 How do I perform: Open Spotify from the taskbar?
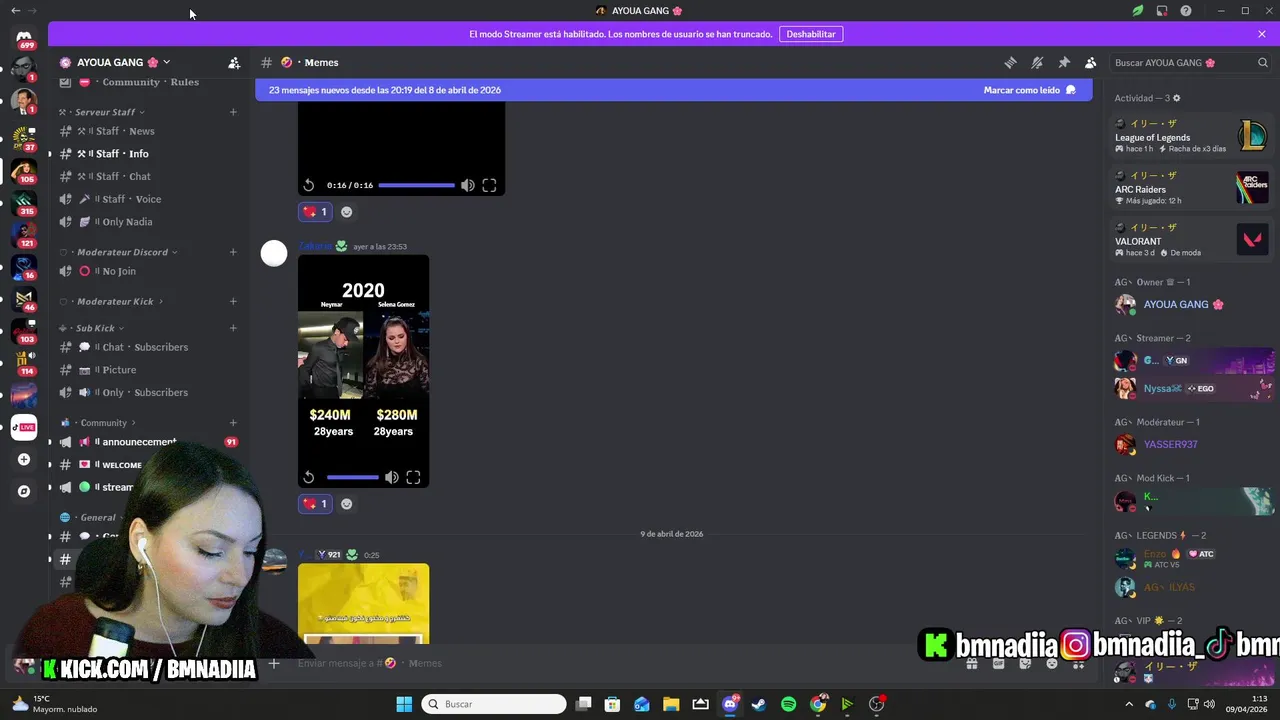(788, 704)
